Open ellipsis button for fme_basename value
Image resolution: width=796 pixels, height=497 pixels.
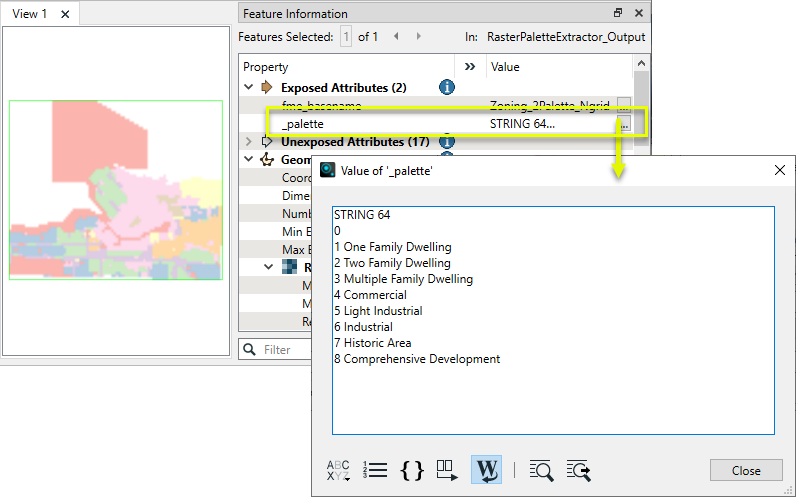pyautogui.click(x=624, y=106)
